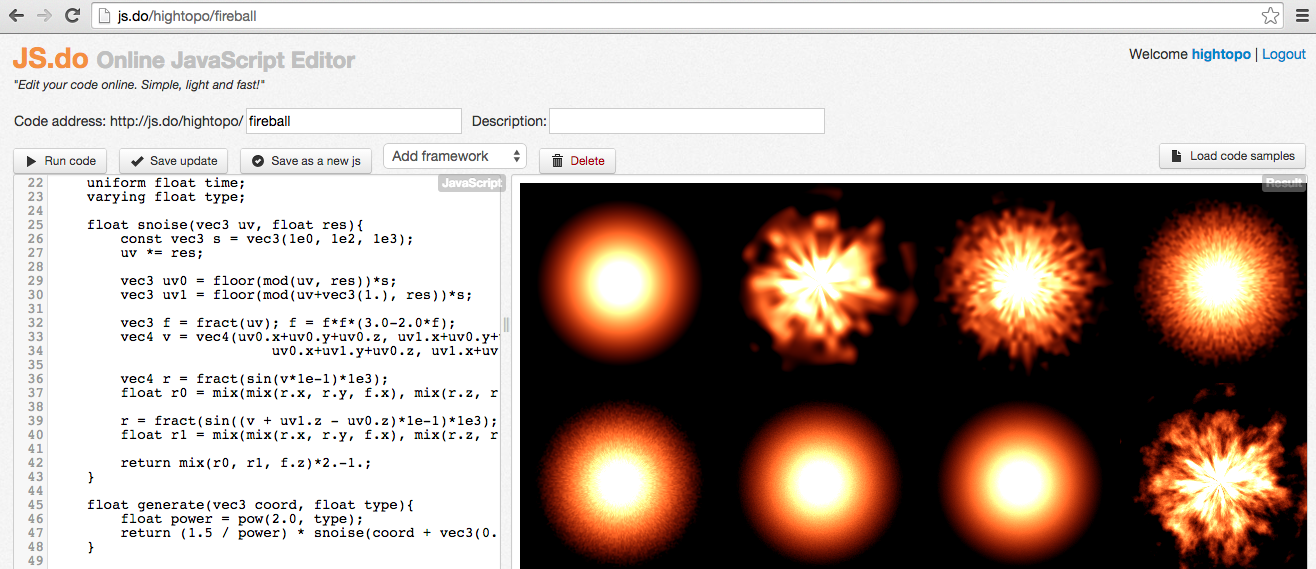Bookmark this page with the star icon
1316x569 pixels.
point(1270,16)
